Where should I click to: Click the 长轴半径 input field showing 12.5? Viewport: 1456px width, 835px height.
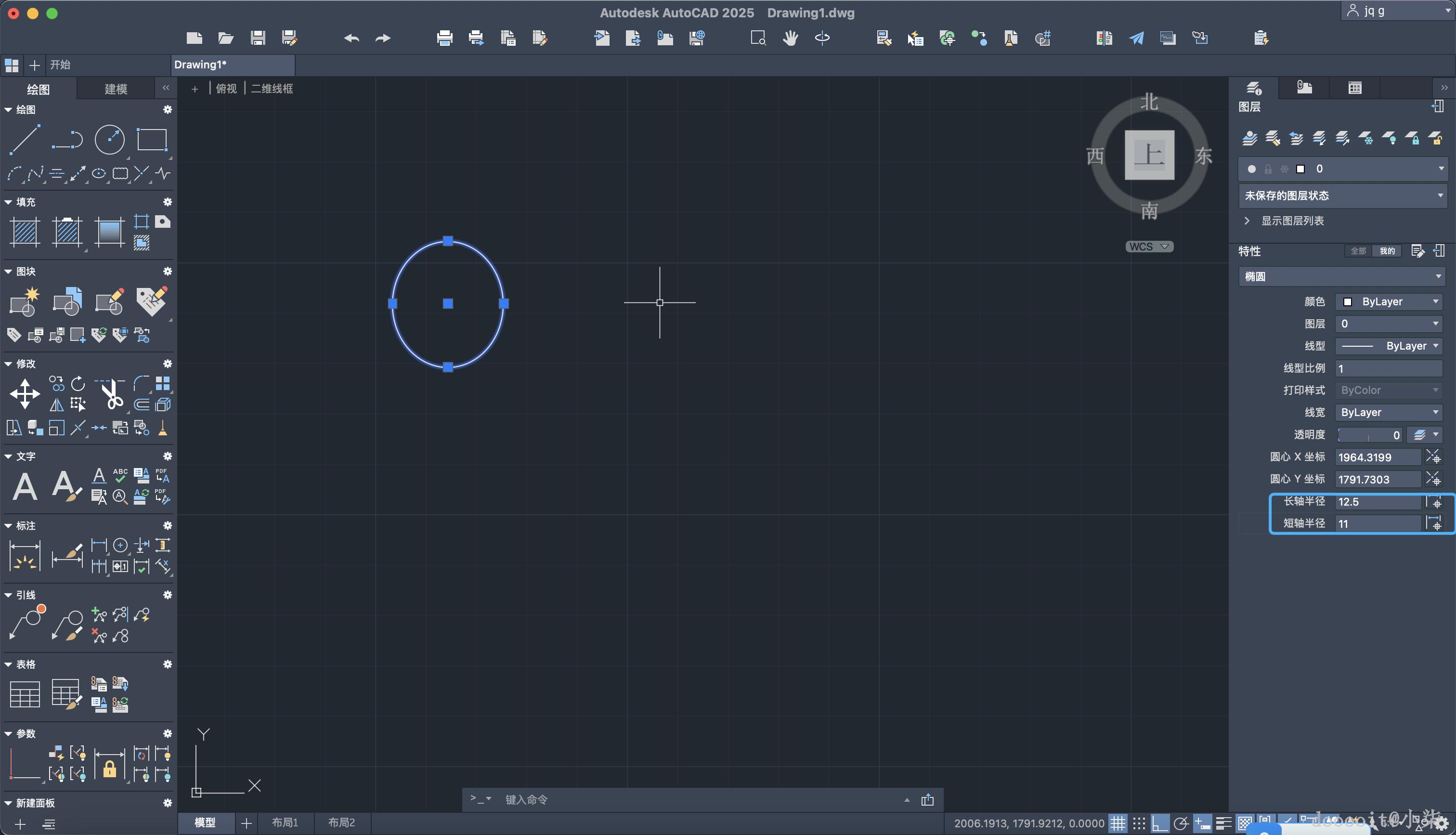(x=1377, y=502)
